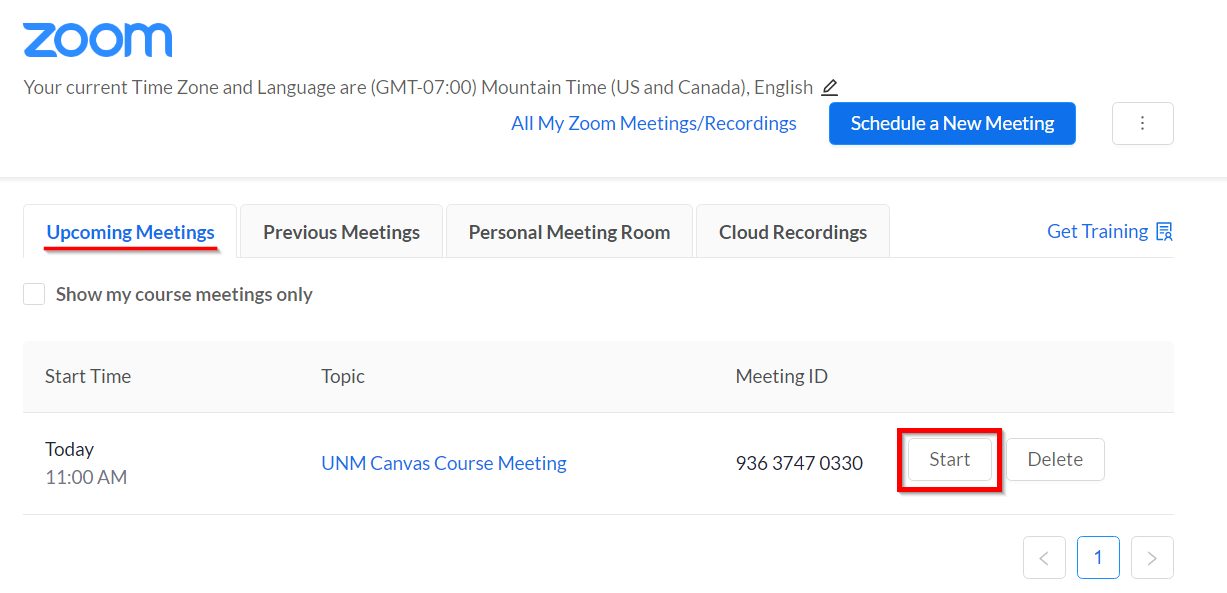Image resolution: width=1227 pixels, height=593 pixels.
Task: Select page 1 in pagination
Action: [1098, 558]
